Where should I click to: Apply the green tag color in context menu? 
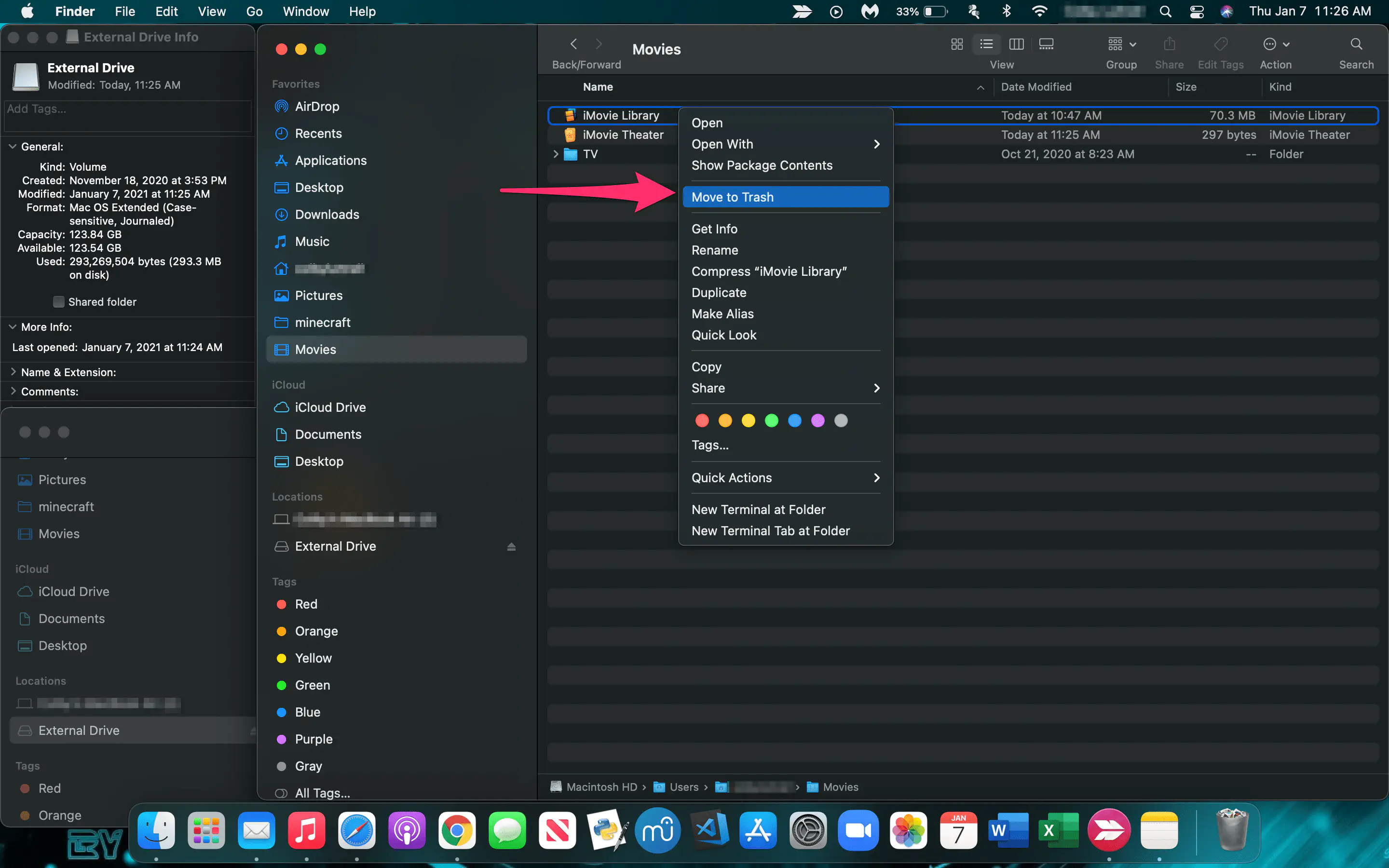(771, 421)
